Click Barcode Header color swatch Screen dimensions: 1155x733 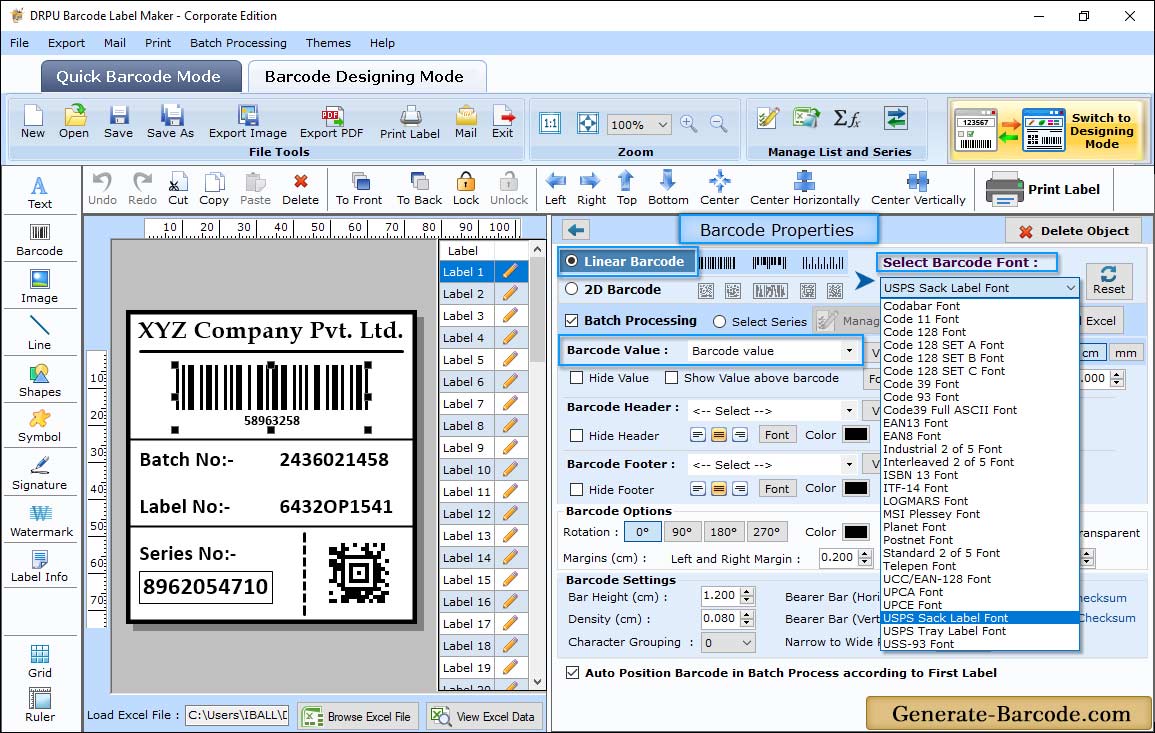tap(855, 435)
